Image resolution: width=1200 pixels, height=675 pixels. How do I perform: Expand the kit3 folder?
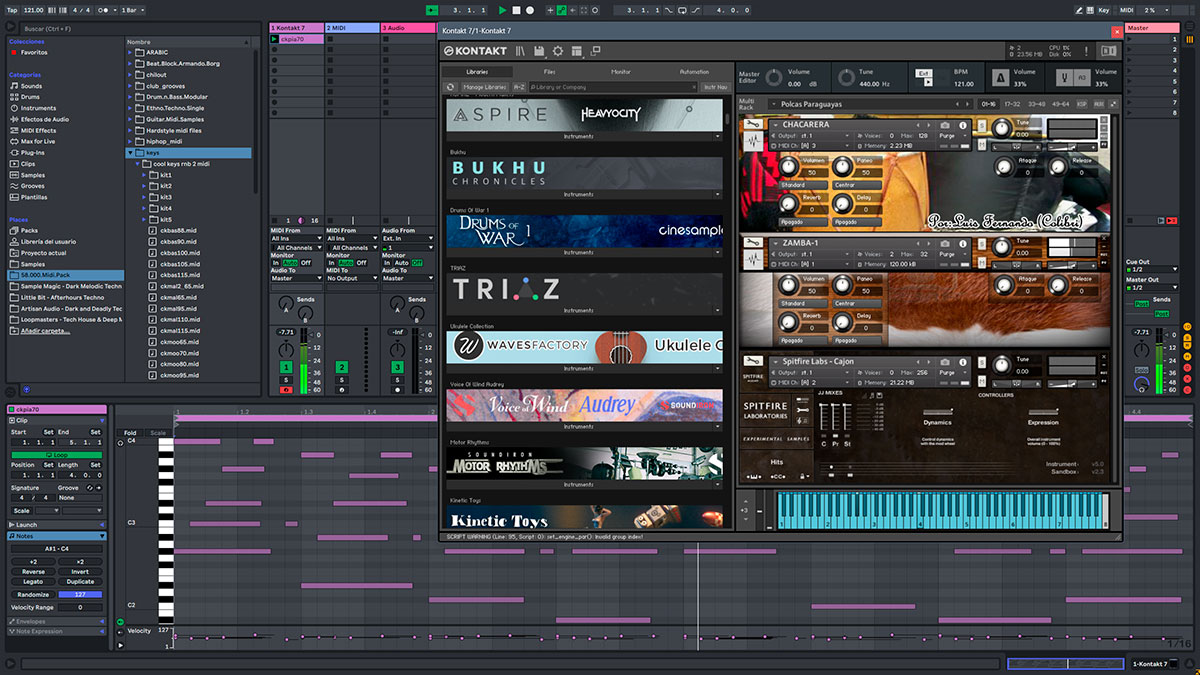[x=145, y=197]
